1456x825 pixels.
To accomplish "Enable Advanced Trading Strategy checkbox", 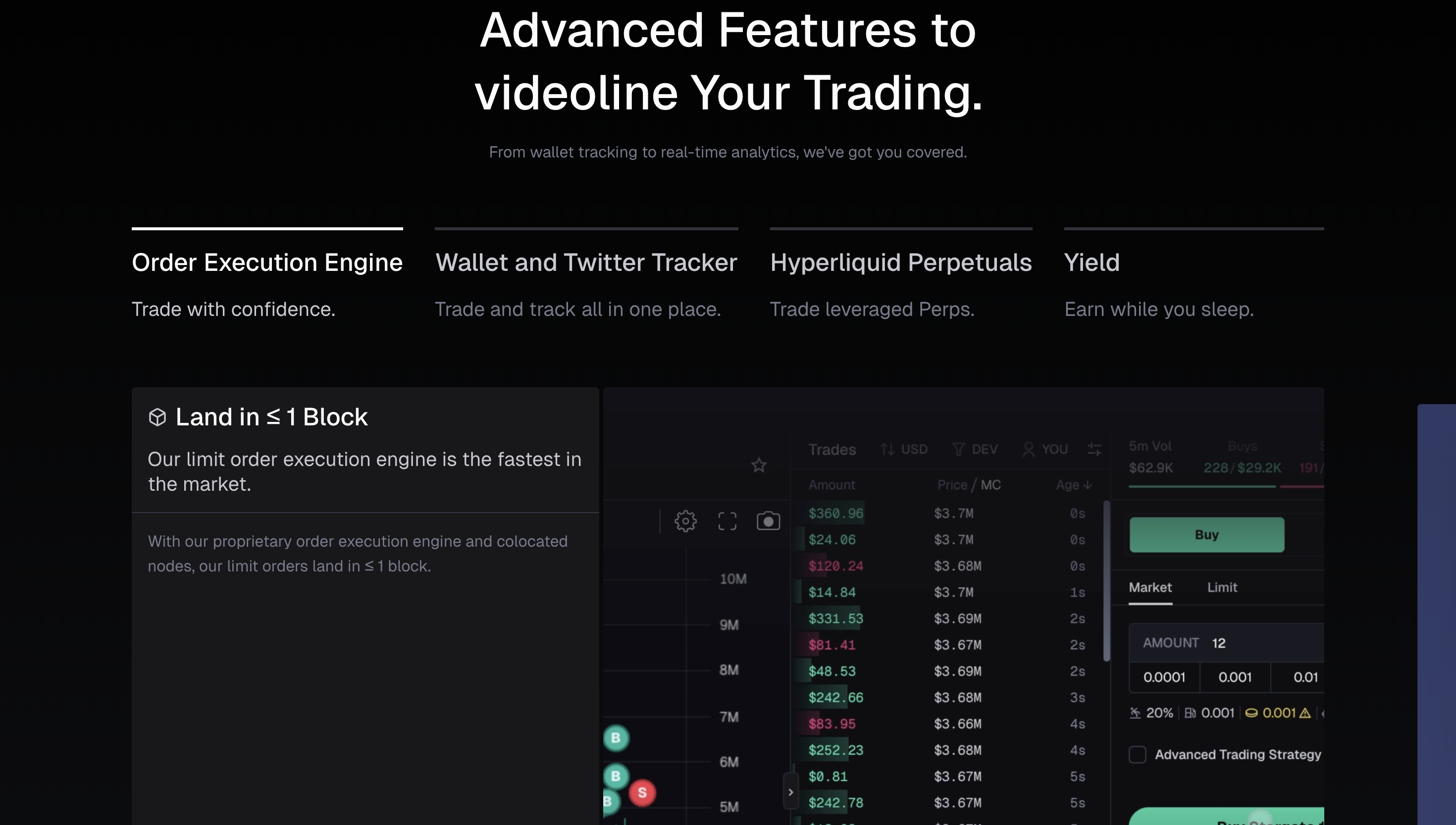I will coord(1137,754).
